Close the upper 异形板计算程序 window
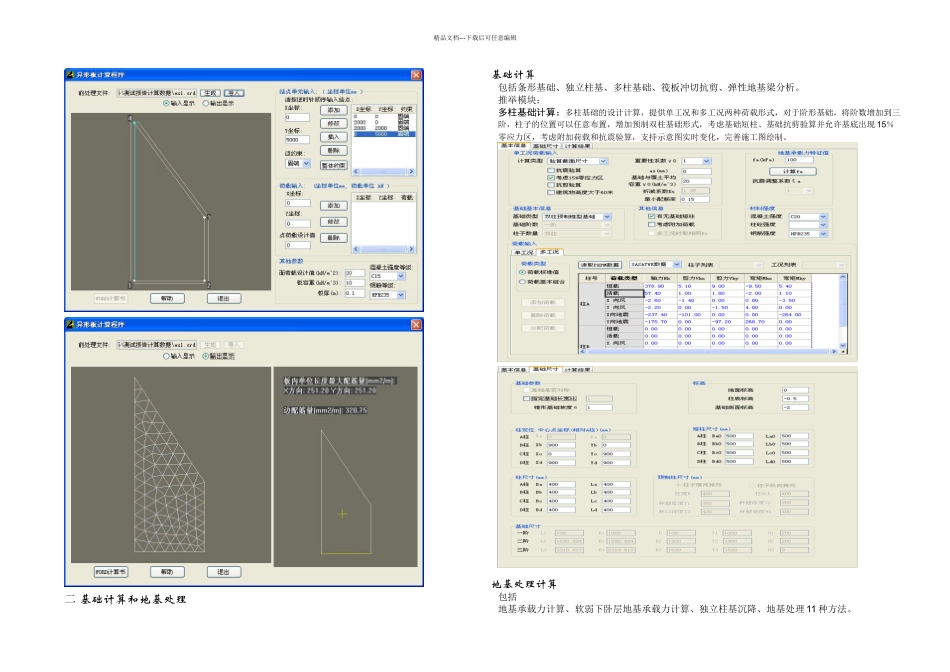Viewport: 950px width, 672px height. pyautogui.click(x=416, y=75)
